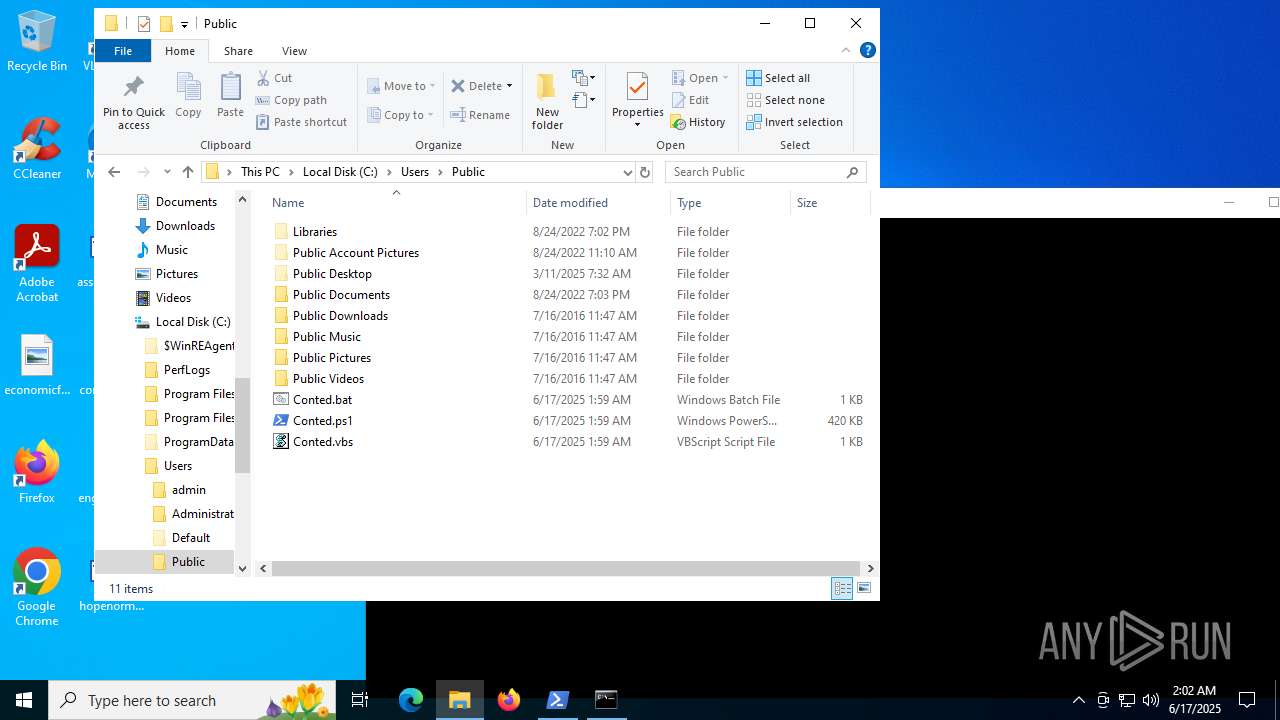Viewport: 1280px width, 720px height.
Task: Create a New folder from ribbon
Action: 547,101
